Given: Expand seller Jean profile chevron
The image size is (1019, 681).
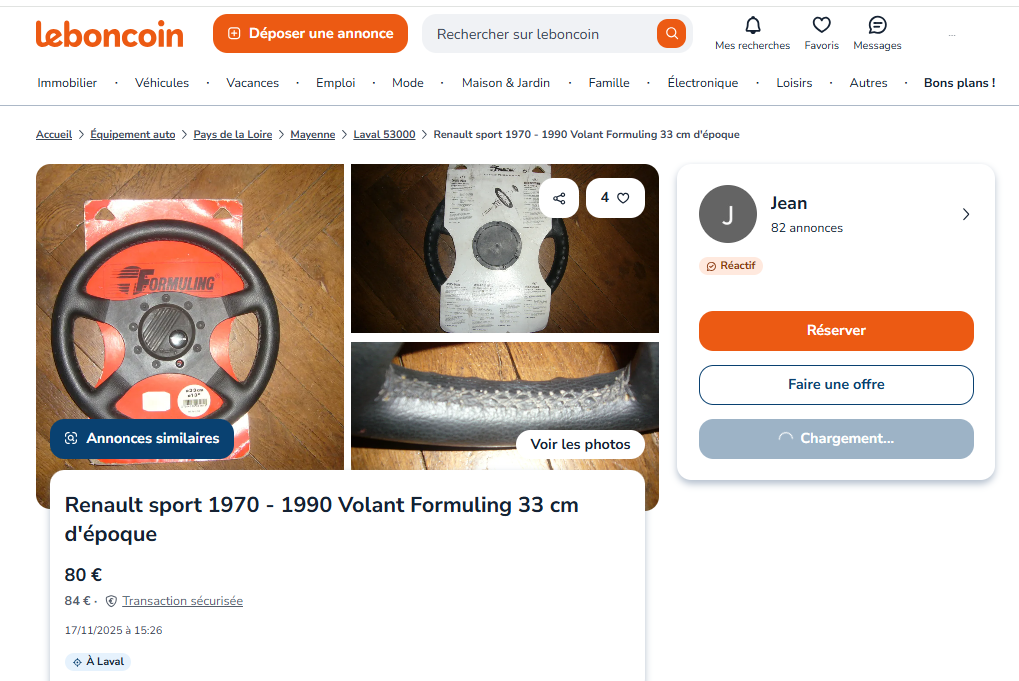Looking at the screenshot, I should tap(965, 214).
